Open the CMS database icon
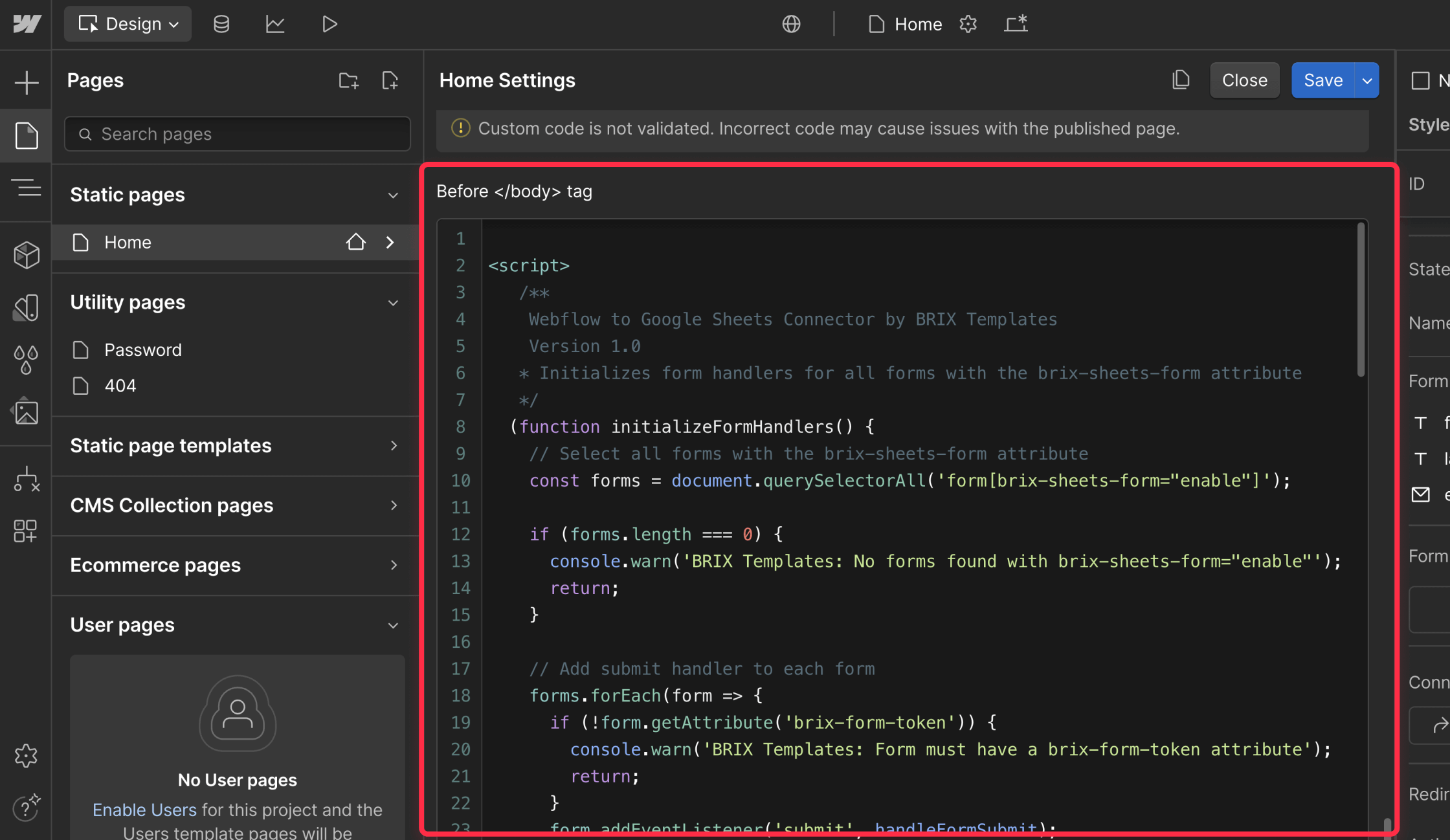This screenshot has width=1450, height=840. [221, 24]
